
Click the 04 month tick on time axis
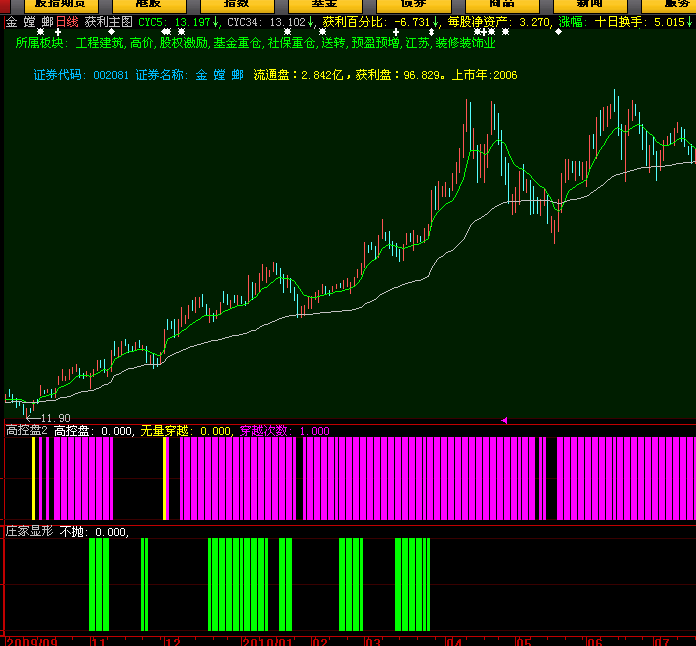[x=454, y=642]
